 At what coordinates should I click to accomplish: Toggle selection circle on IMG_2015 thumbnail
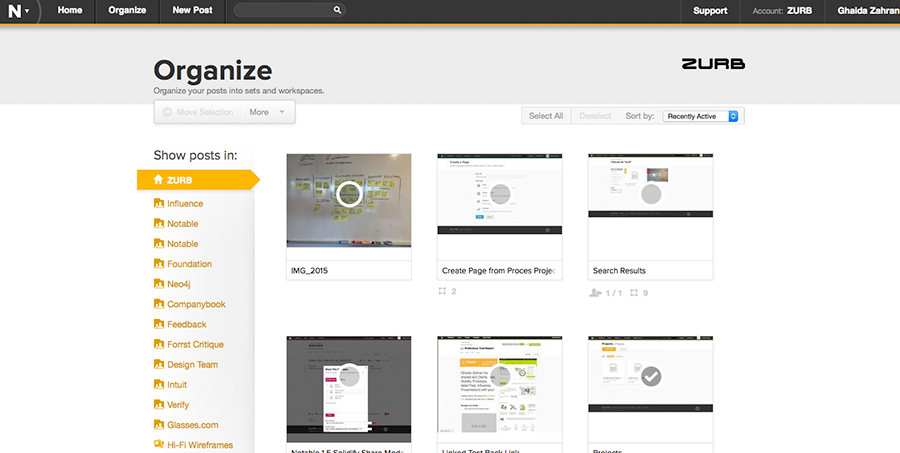[349, 194]
